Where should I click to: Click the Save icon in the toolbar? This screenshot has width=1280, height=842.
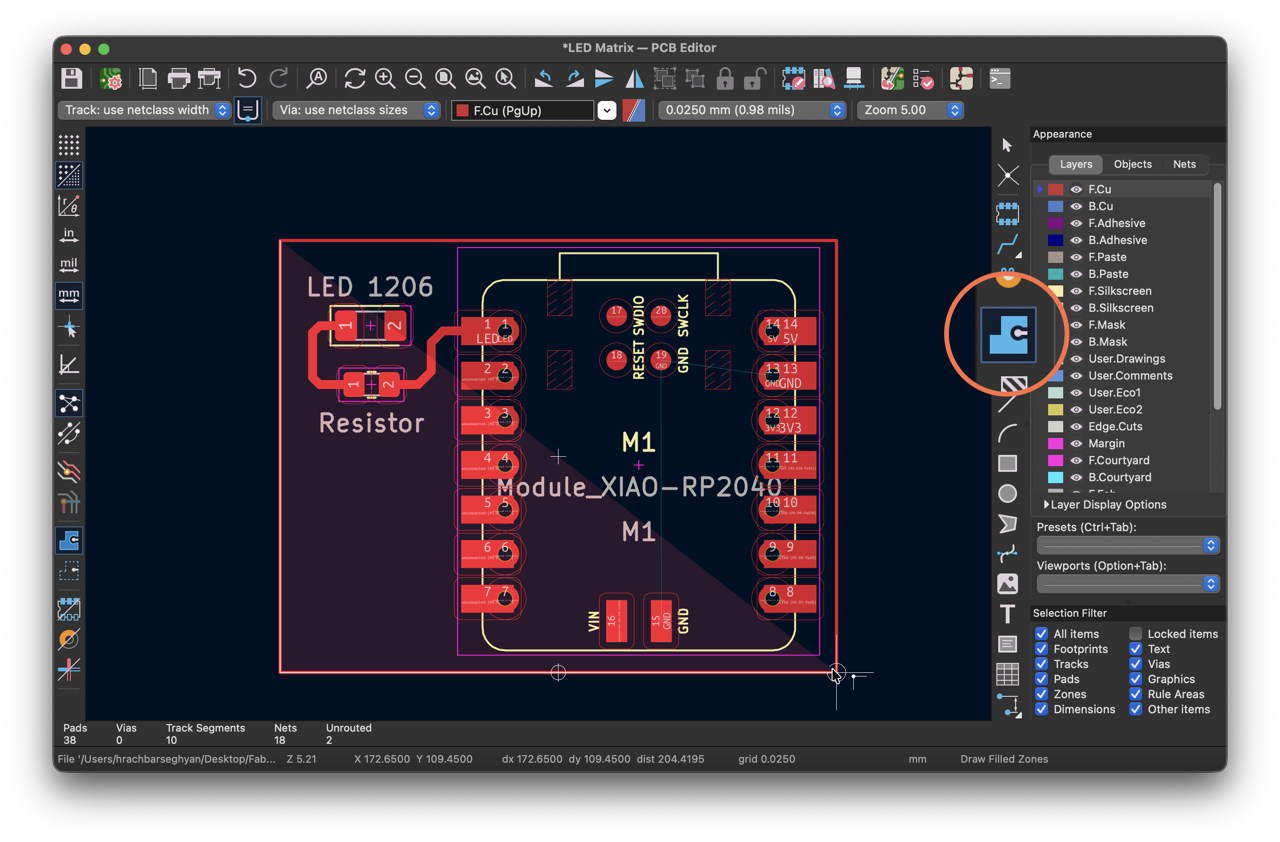(x=71, y=79)
